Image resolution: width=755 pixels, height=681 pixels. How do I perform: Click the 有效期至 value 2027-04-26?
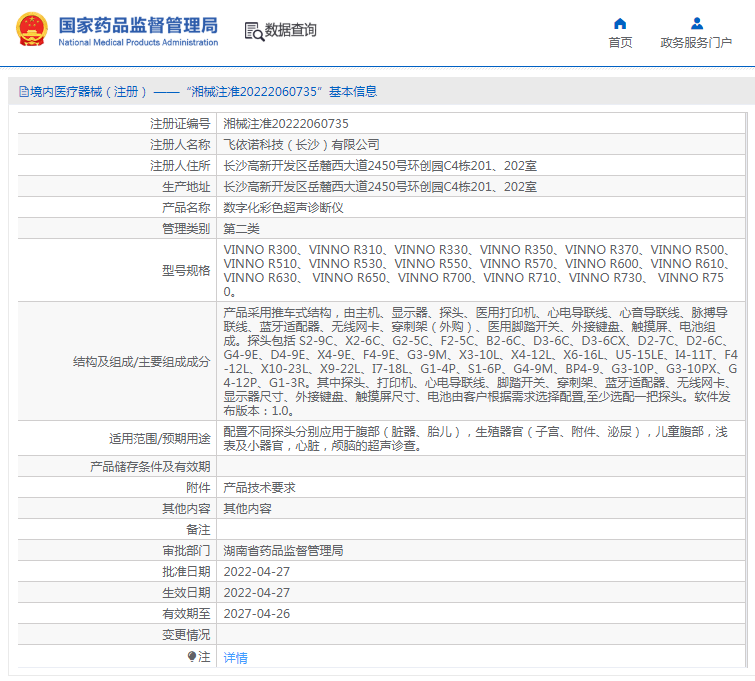257,614
